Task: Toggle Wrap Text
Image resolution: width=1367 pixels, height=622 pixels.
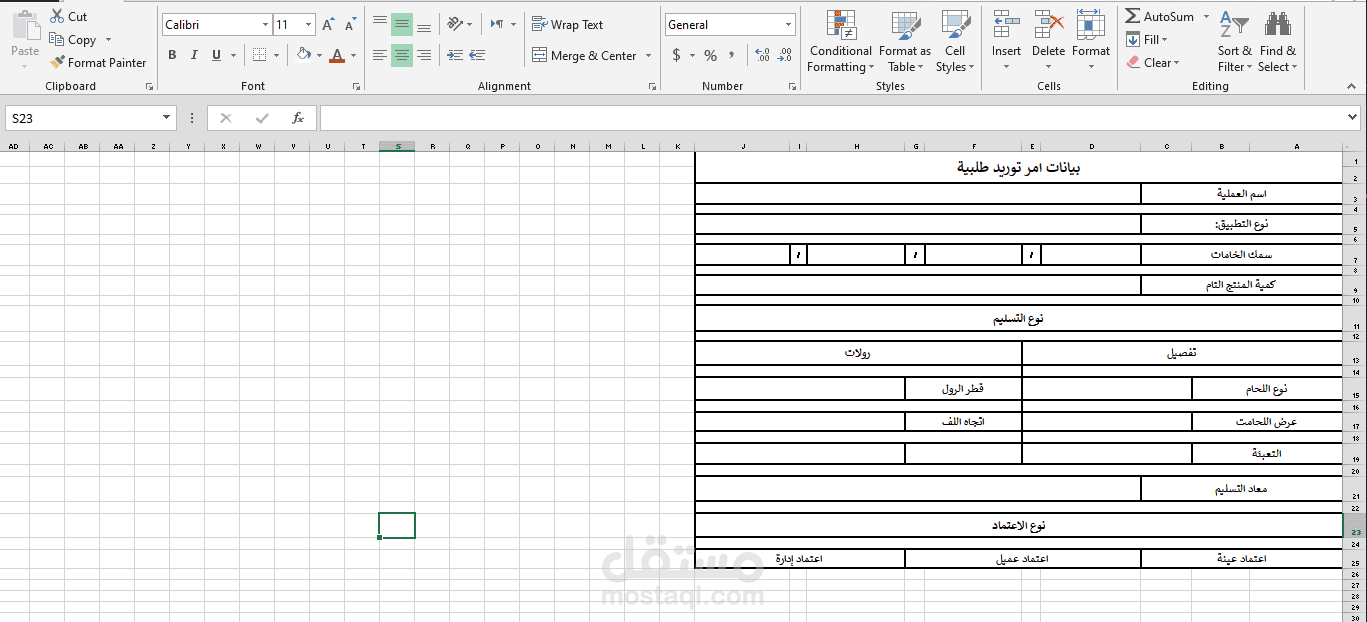Action: pyautogui.click(x=567, y=25)
